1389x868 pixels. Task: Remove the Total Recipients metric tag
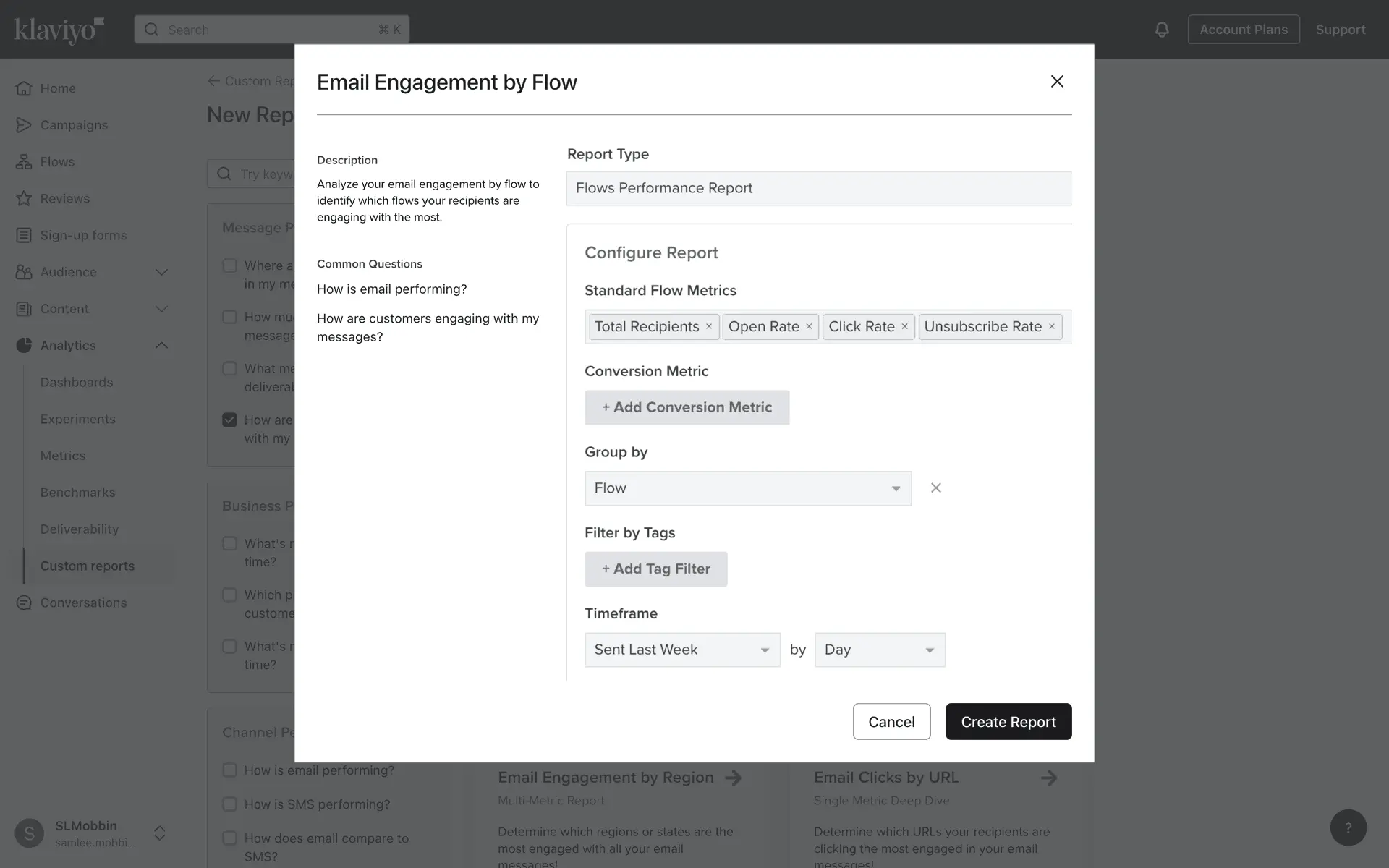(709, 327)
